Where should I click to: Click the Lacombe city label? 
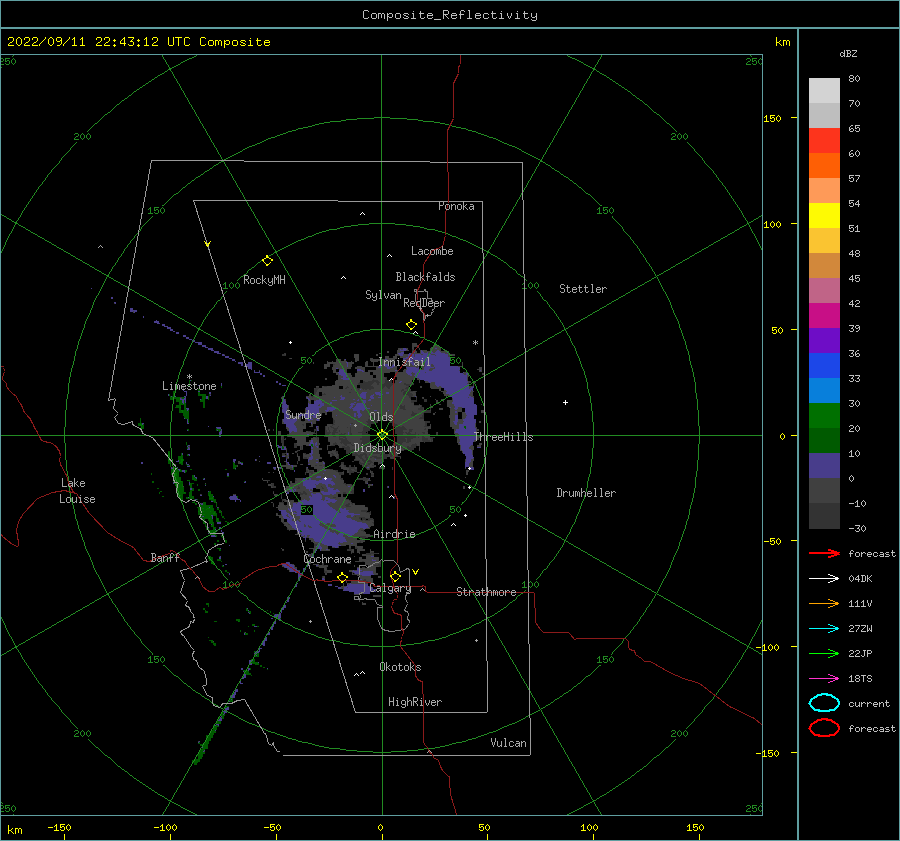[x=432, y=251]
